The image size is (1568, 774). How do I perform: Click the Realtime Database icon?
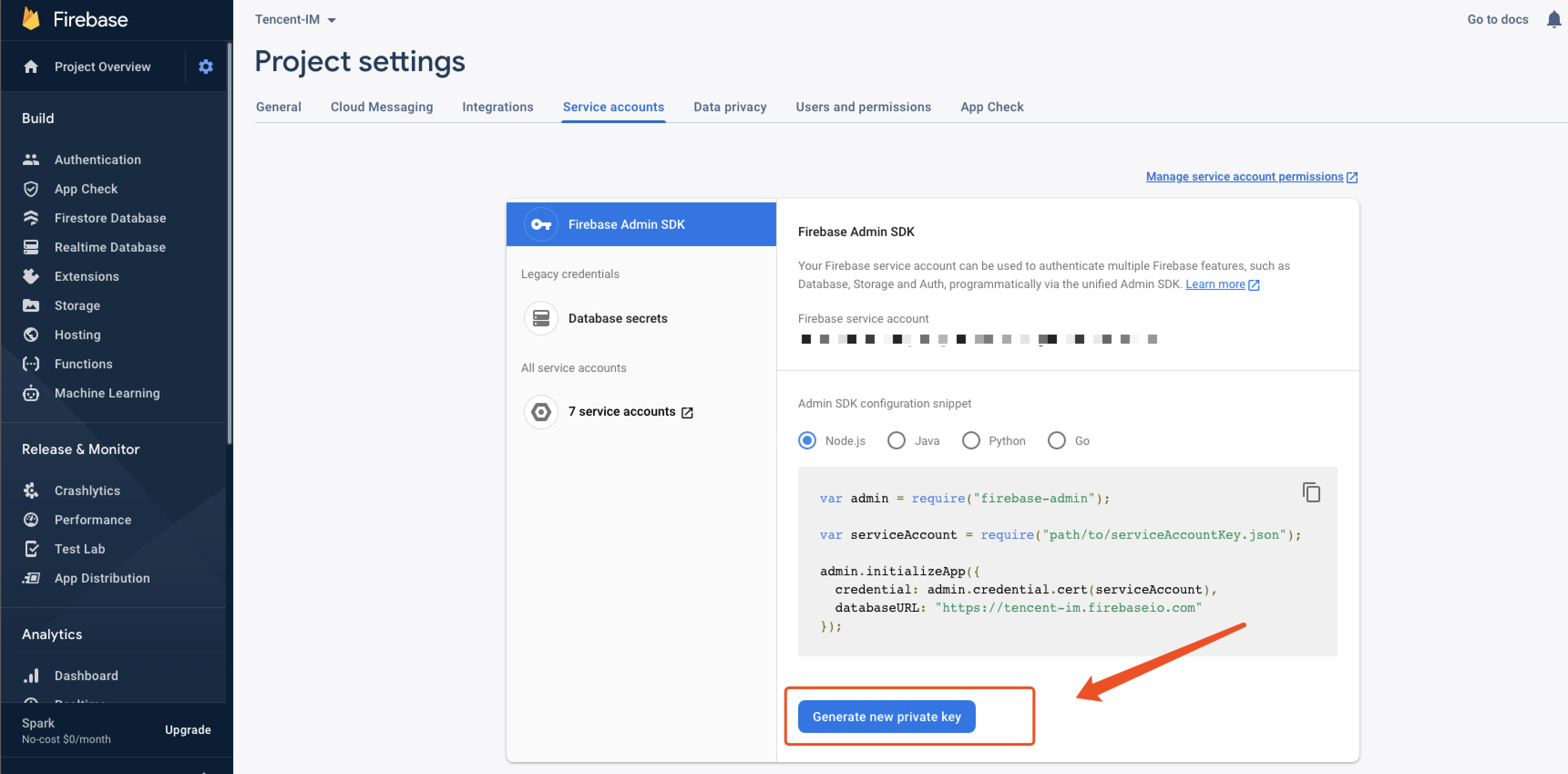pyautogui.click(x=31, y=247)
